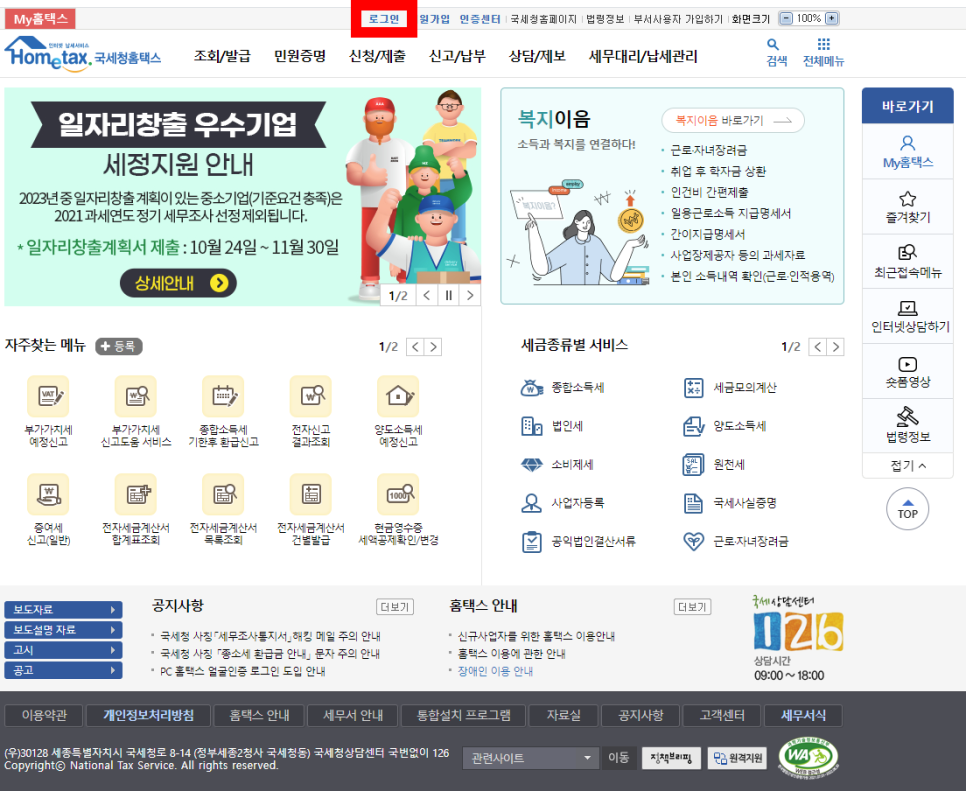
Task: Open 종합소득세 기한후 환급신고 icon
Action: pyautogui.click(x=223, y=396)
